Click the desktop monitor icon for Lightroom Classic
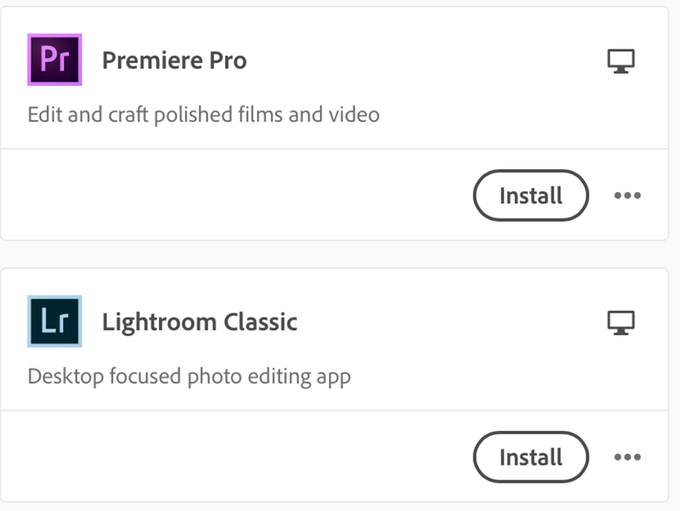 [621, 322]
